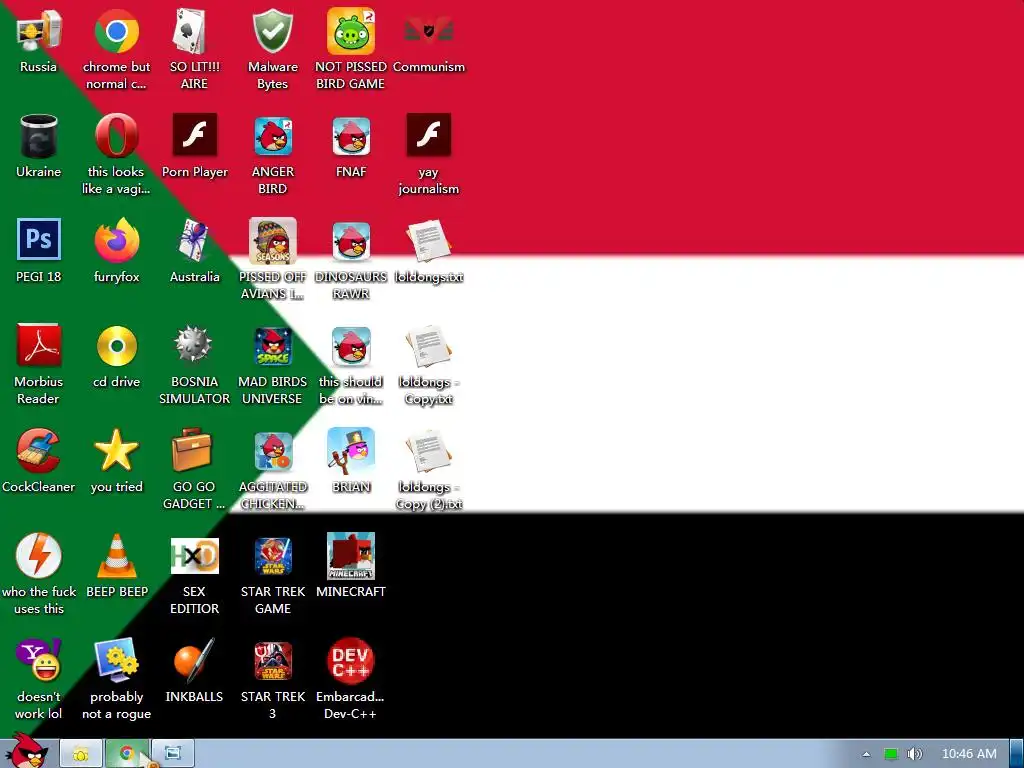The height and width of the screenshot is (768, 1024).
Task: Open the MAD BIRDS UNIVERSE Space icon
Action: (x=272, y=346)
